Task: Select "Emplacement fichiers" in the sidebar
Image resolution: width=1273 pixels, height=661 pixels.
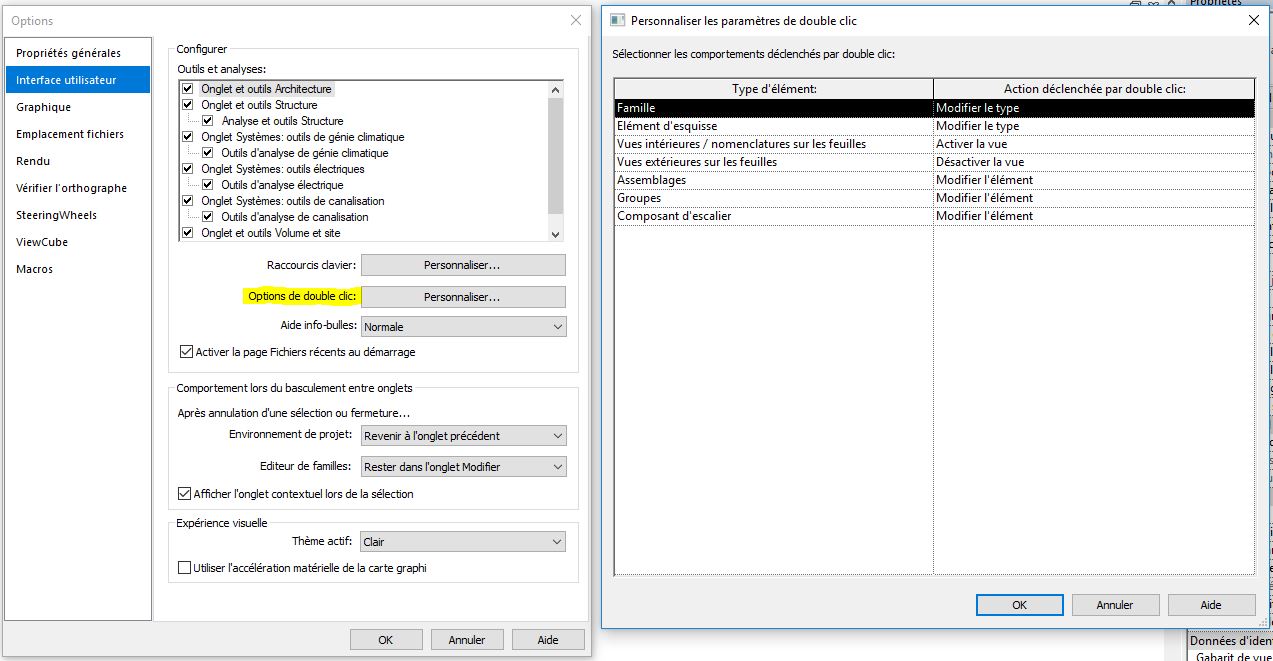Action: point(68,133)
